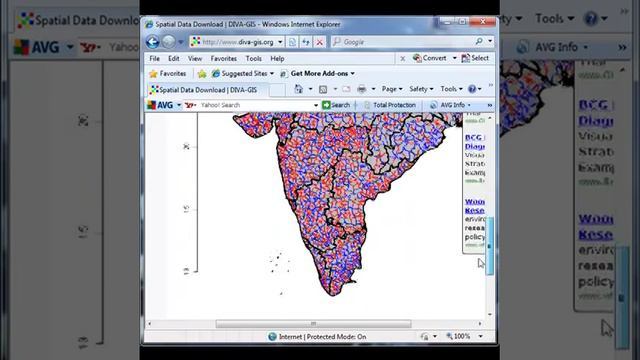This screenshot has height=360, width=640.
Task: Click the horizontal scrollbar thumb
Action: 313,324
